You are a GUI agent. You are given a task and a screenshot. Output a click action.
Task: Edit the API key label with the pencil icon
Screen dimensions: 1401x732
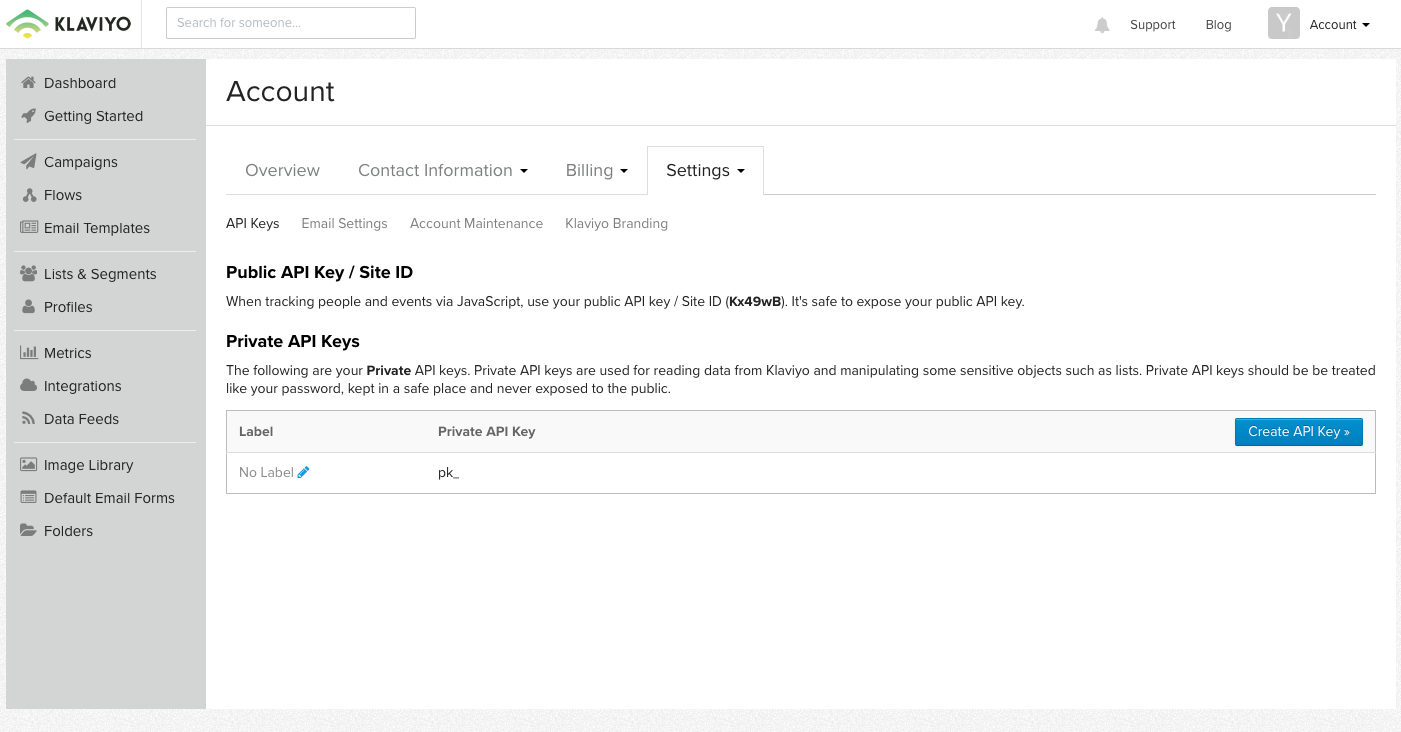point(303,472)
